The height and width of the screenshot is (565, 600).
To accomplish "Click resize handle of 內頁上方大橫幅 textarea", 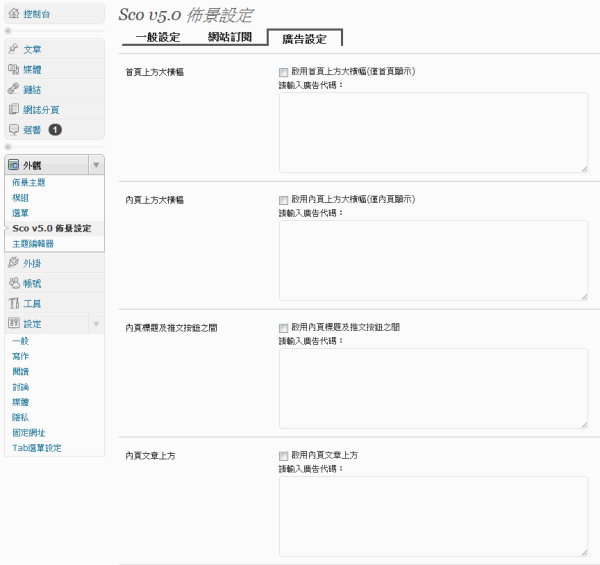I will (x=584, y=297).
